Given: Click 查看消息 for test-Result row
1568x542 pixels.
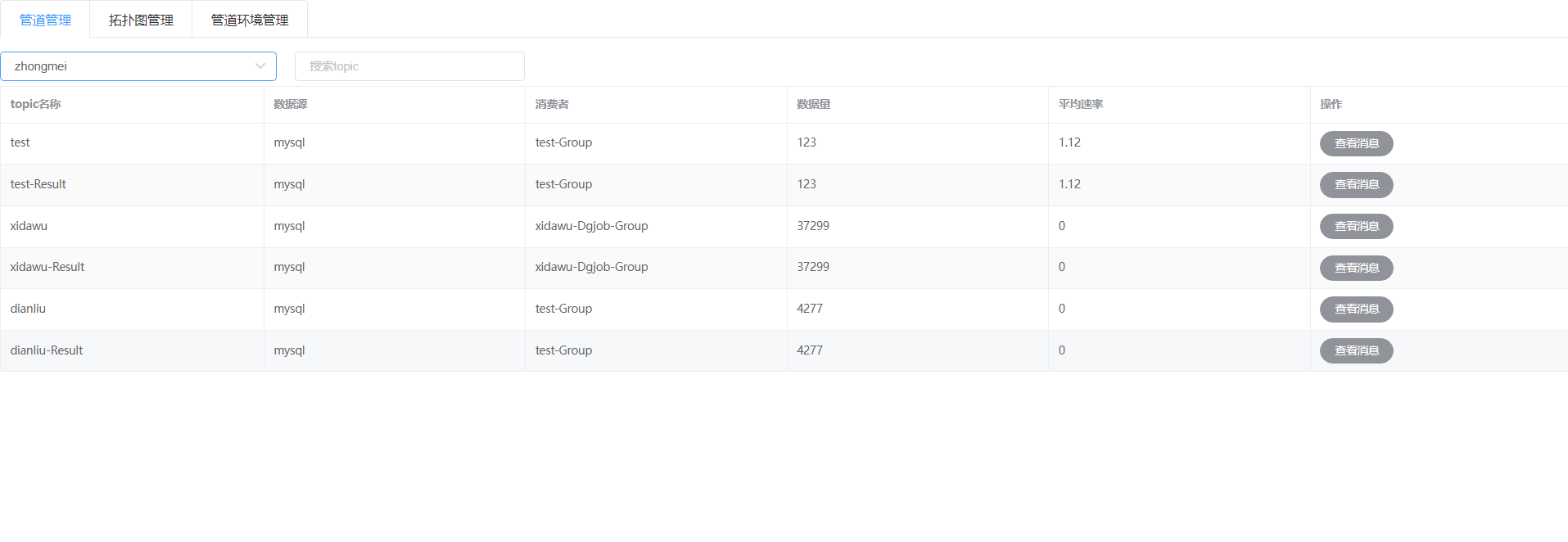Looking at the screenshot, I should [1356, 185].
